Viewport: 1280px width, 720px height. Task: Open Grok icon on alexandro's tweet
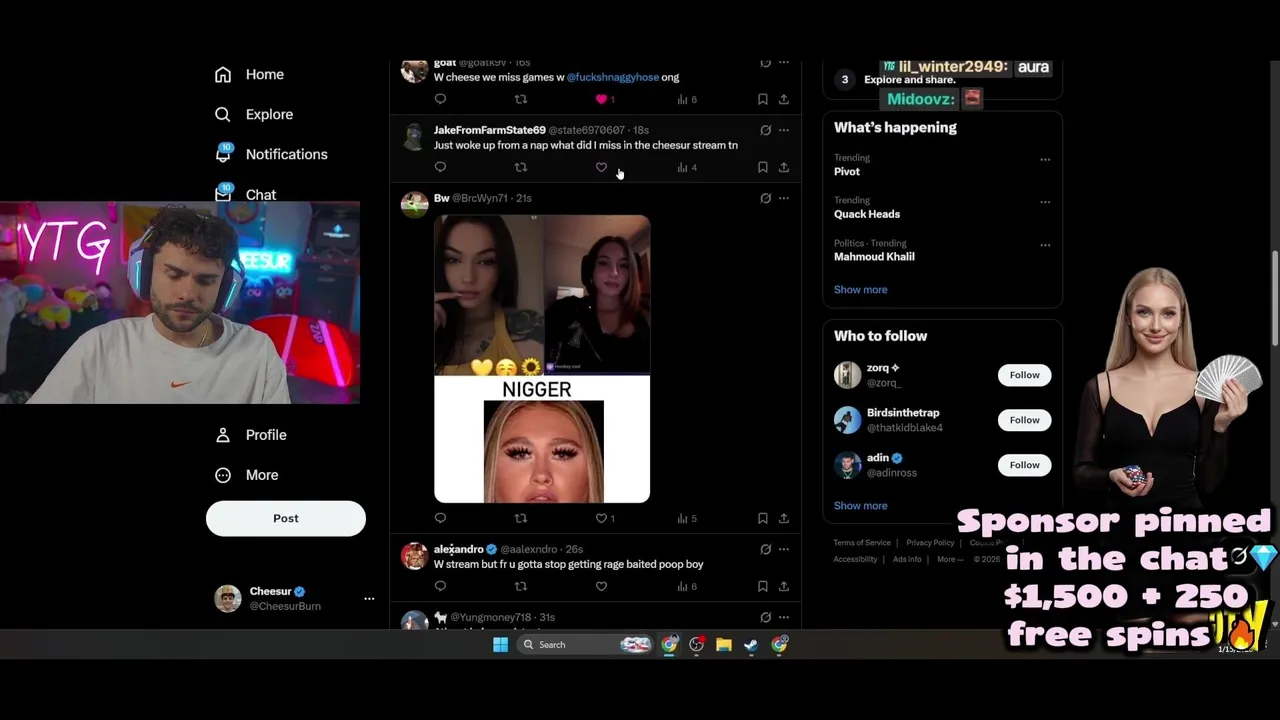(765, 549)
